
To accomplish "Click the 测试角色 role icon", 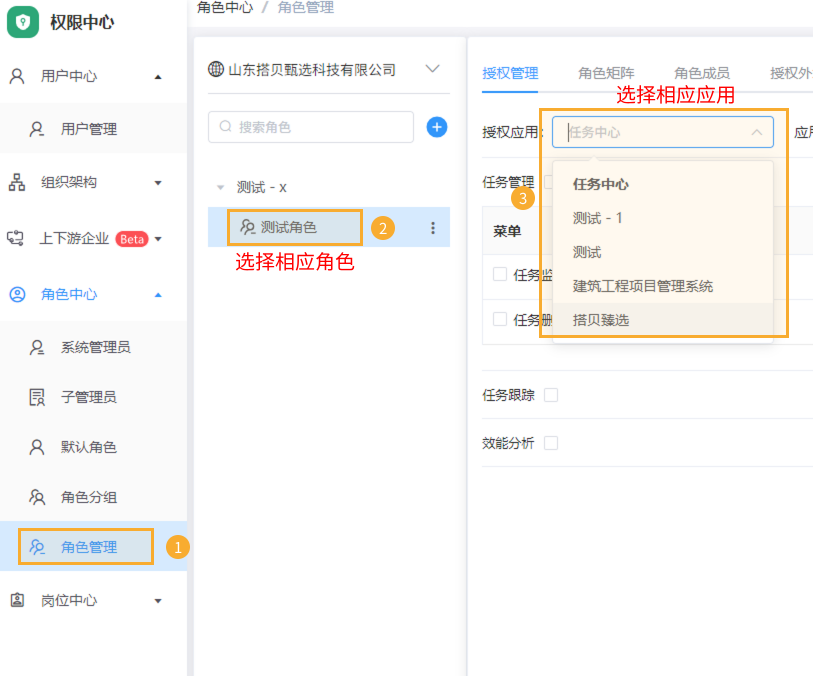I will click(248, 227).
